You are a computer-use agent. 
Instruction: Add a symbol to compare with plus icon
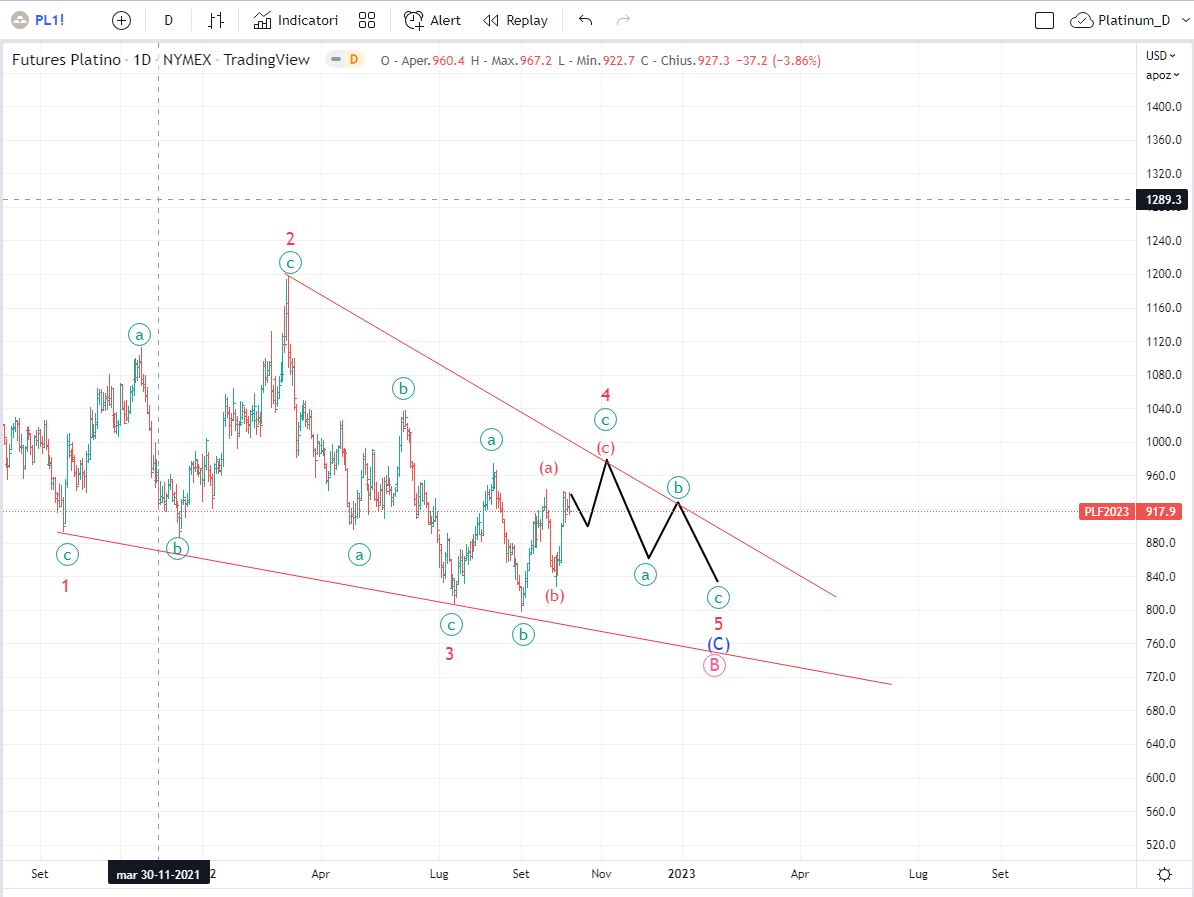121,21
